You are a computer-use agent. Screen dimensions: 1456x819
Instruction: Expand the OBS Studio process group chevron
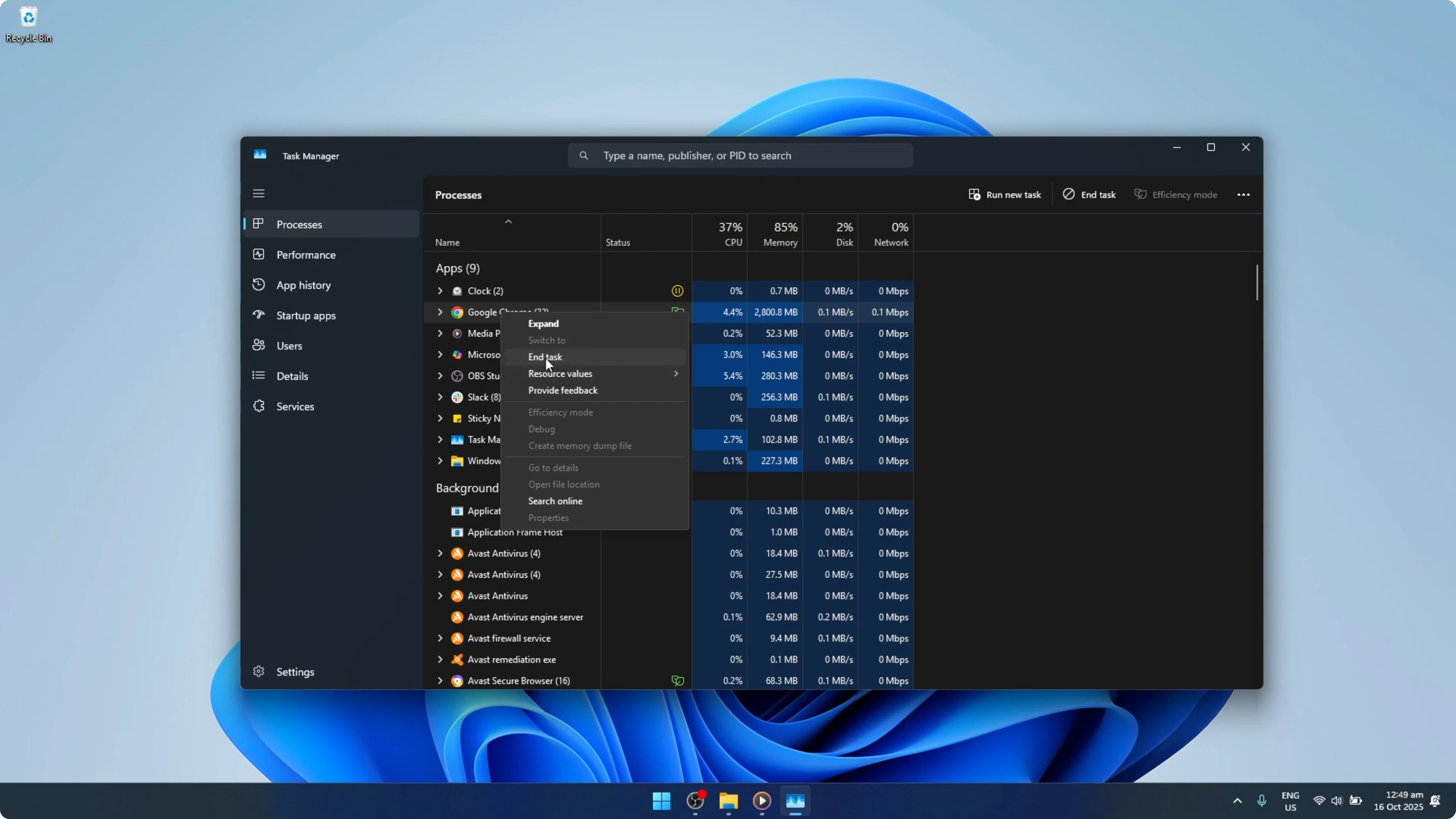coord(440,376)
